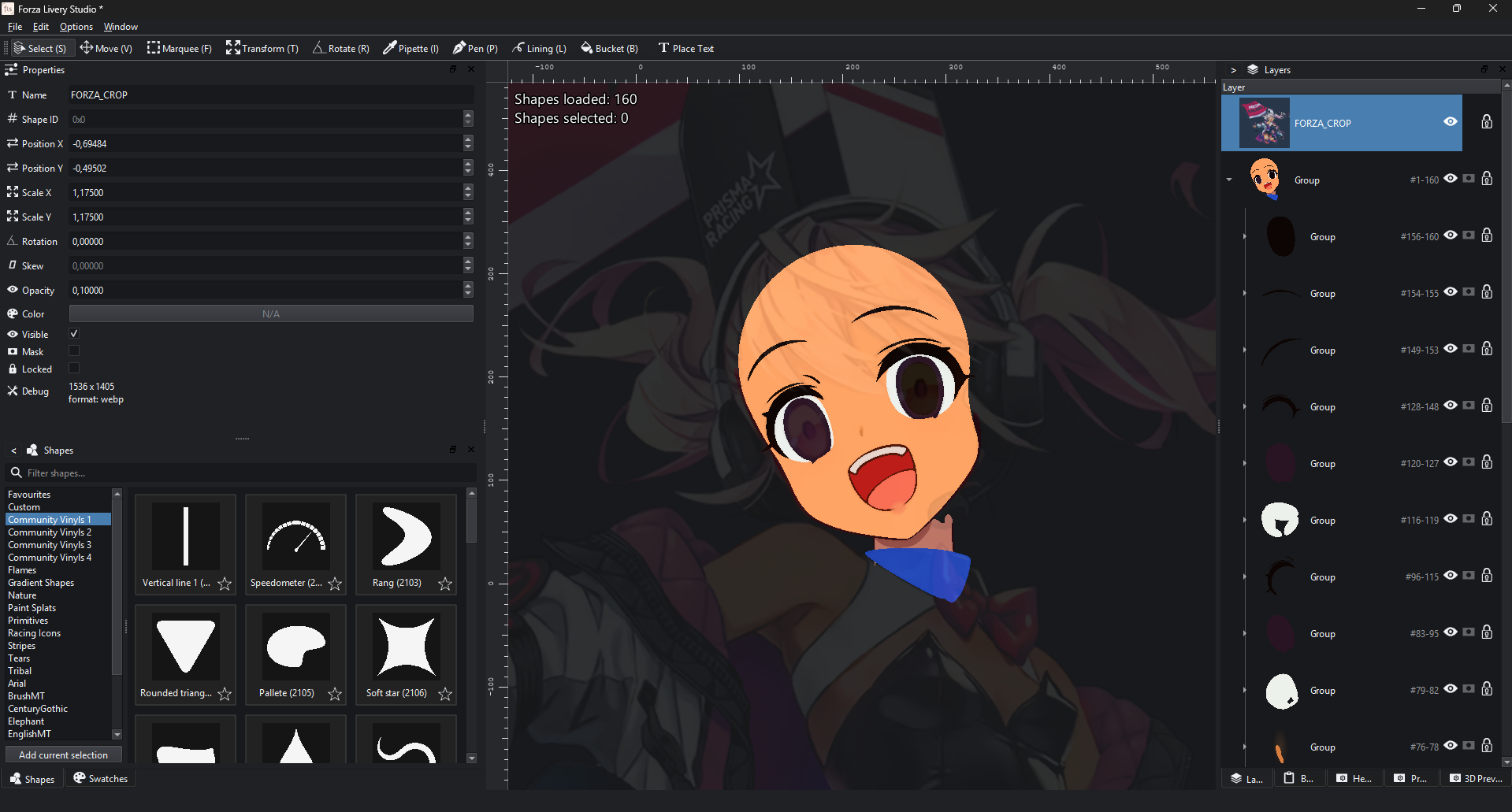Enable the Mask checkbox
The width and height of the screenshot is (1512, 812).
(74, 351)
